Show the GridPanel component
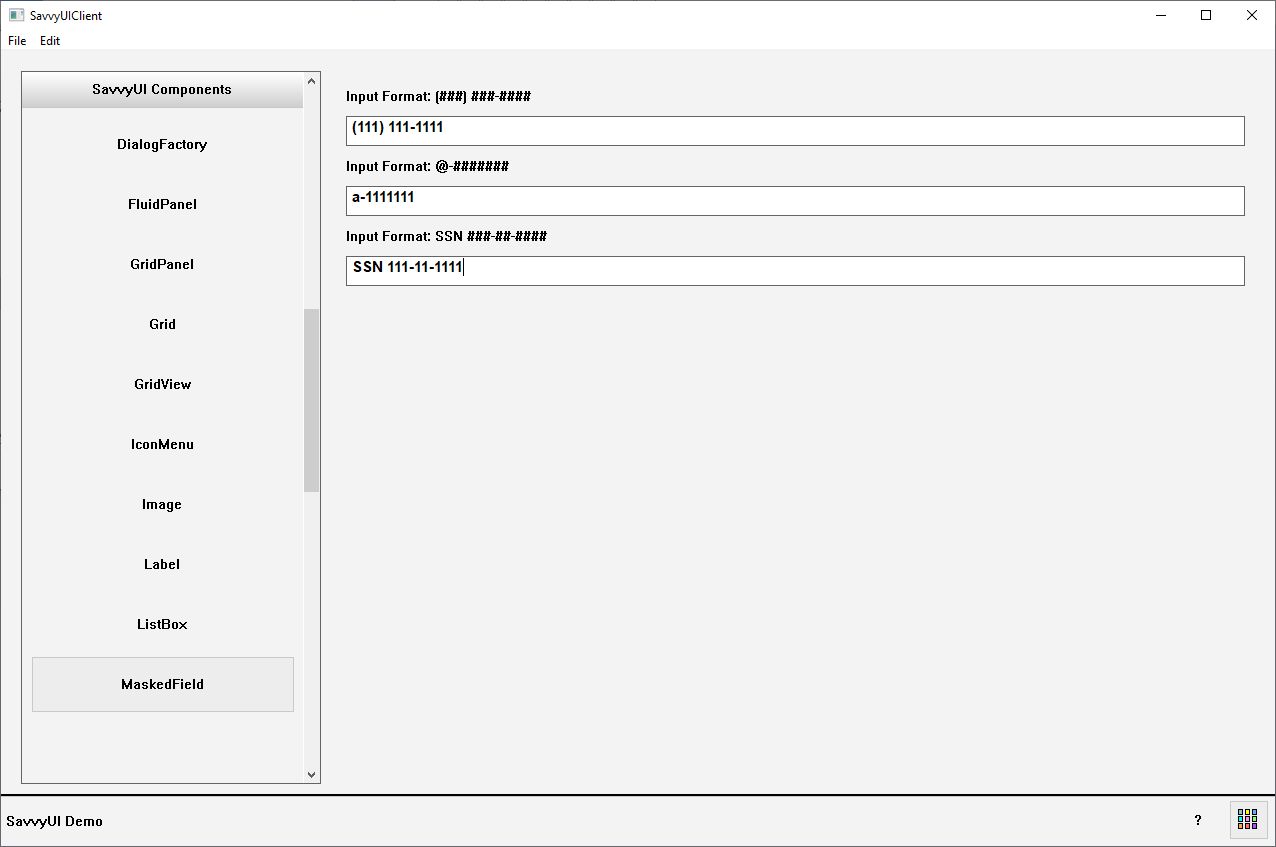This screenshot has height=847, width=1276. (162, 264)
